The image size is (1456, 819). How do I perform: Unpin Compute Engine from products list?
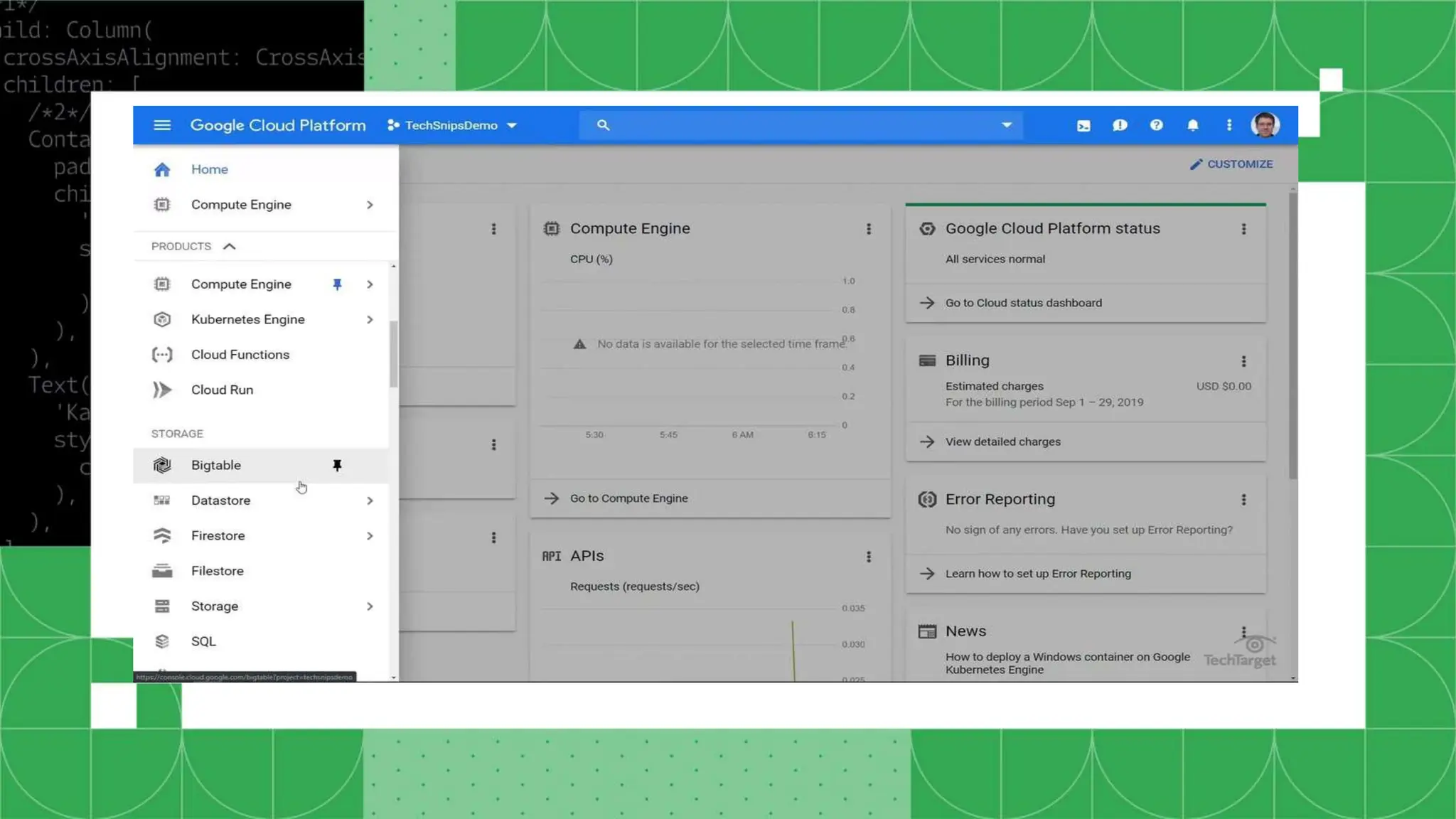337,284
